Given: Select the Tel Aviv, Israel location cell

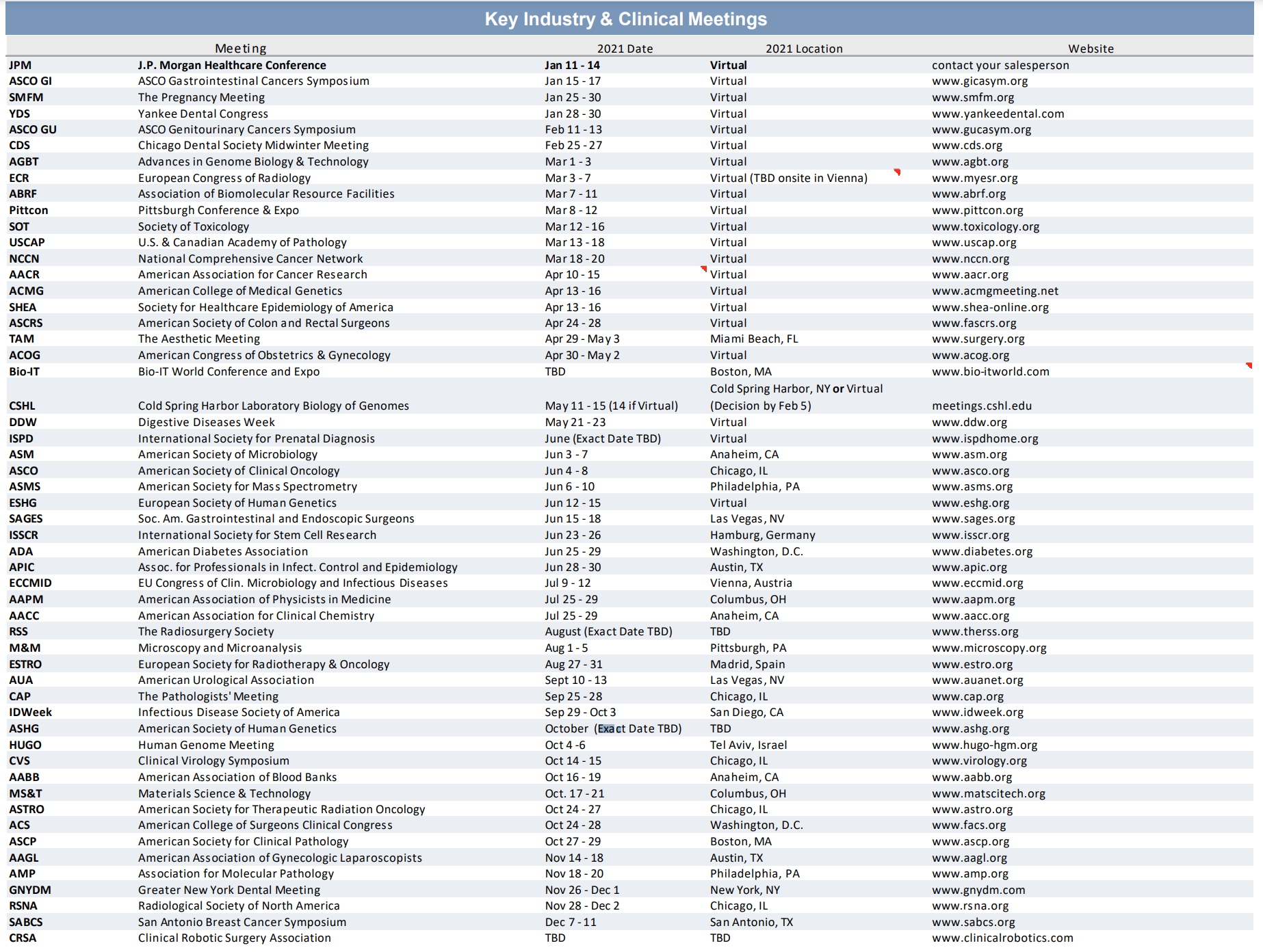Looking at the screenshot, I should [748, 745].
